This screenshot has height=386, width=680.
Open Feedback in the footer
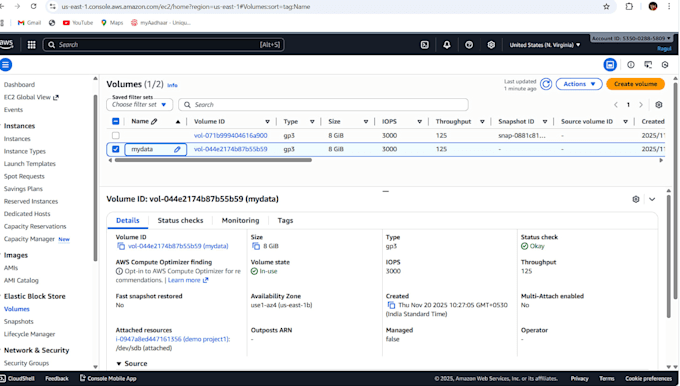[x=57, y=379]
